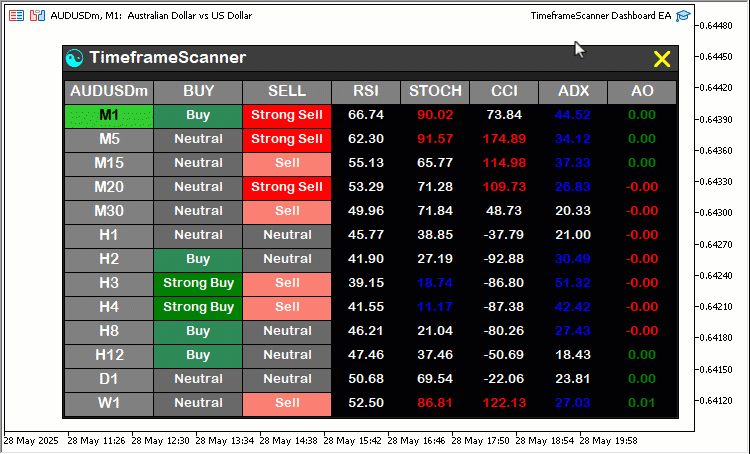
Task: Select the M5 timeframe button
Action: point(109,140)
